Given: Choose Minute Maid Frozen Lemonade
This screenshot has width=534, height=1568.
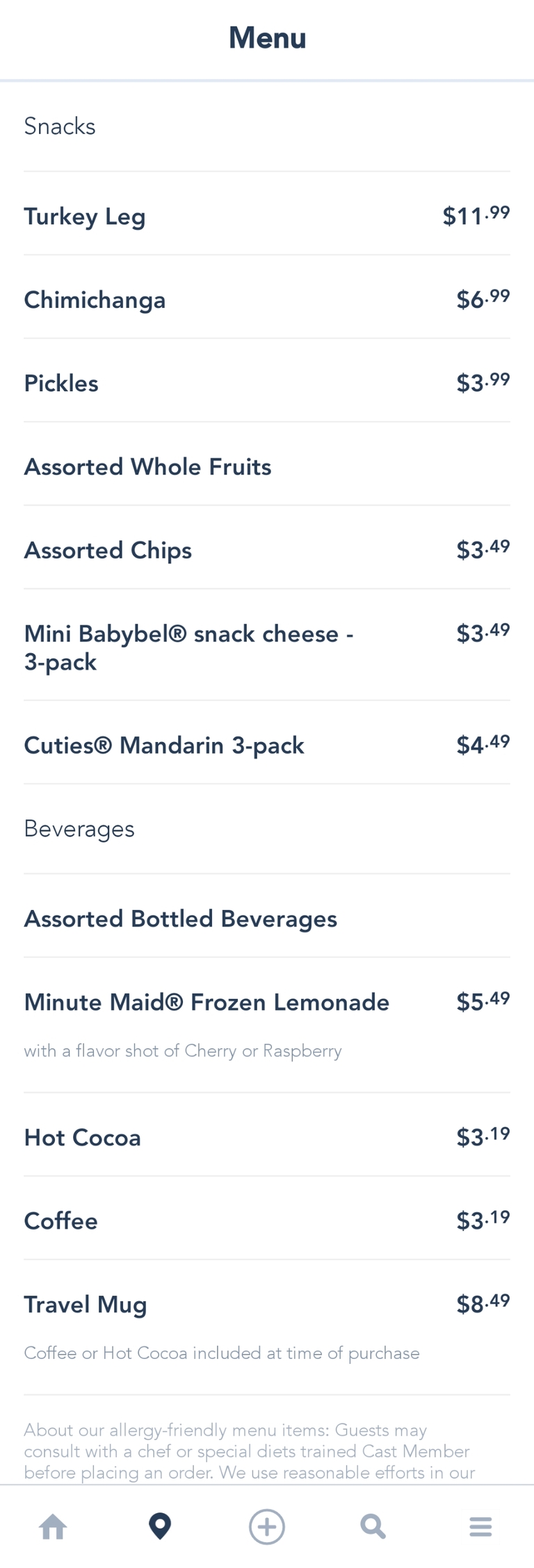Looking at the screenshot, I should click(x=207, y=1002).
